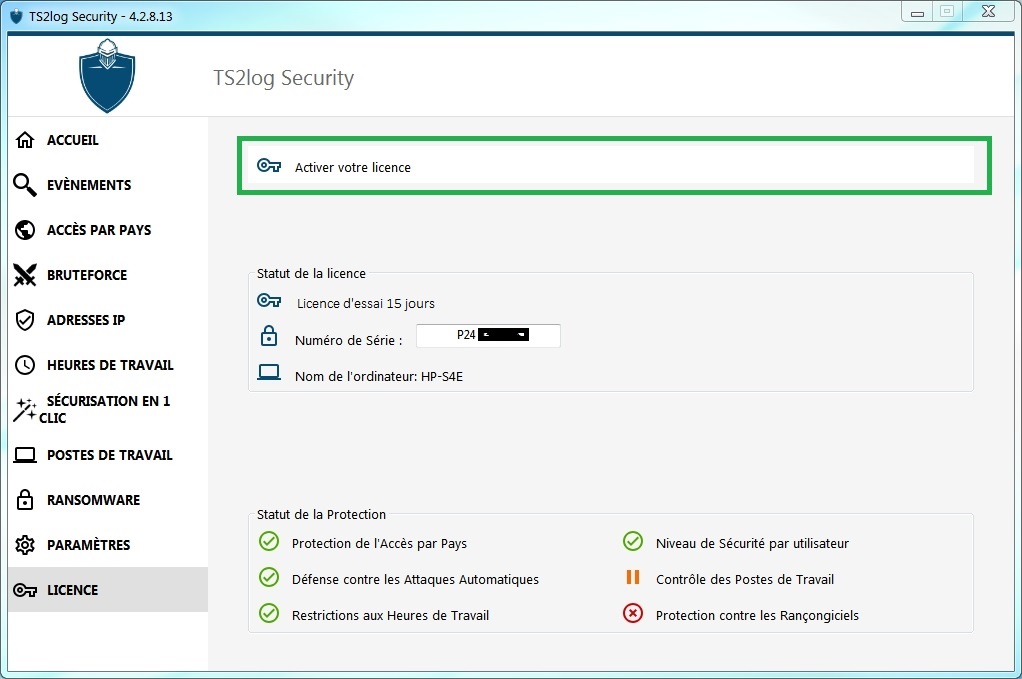Click Contrôle des Postes de Travail
1022x679 pixels.
[x=745, y=579]
